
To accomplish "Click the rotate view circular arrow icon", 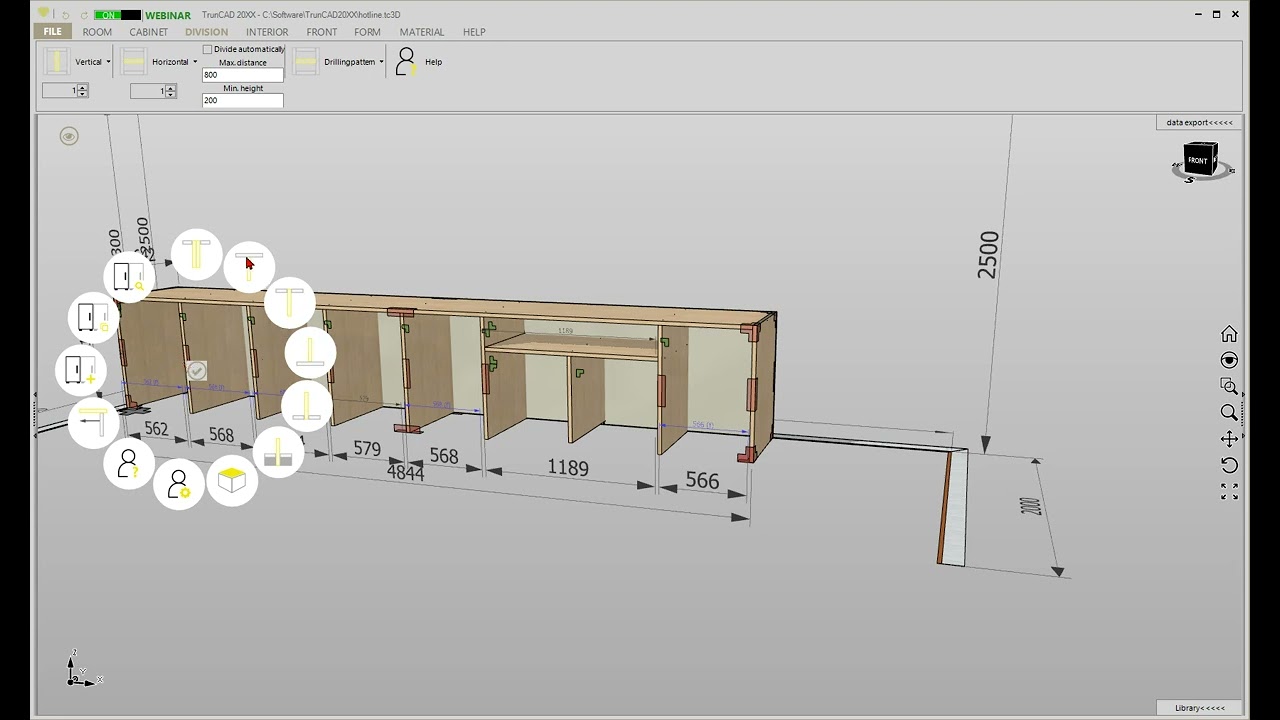I will (x=1229, y=465).
